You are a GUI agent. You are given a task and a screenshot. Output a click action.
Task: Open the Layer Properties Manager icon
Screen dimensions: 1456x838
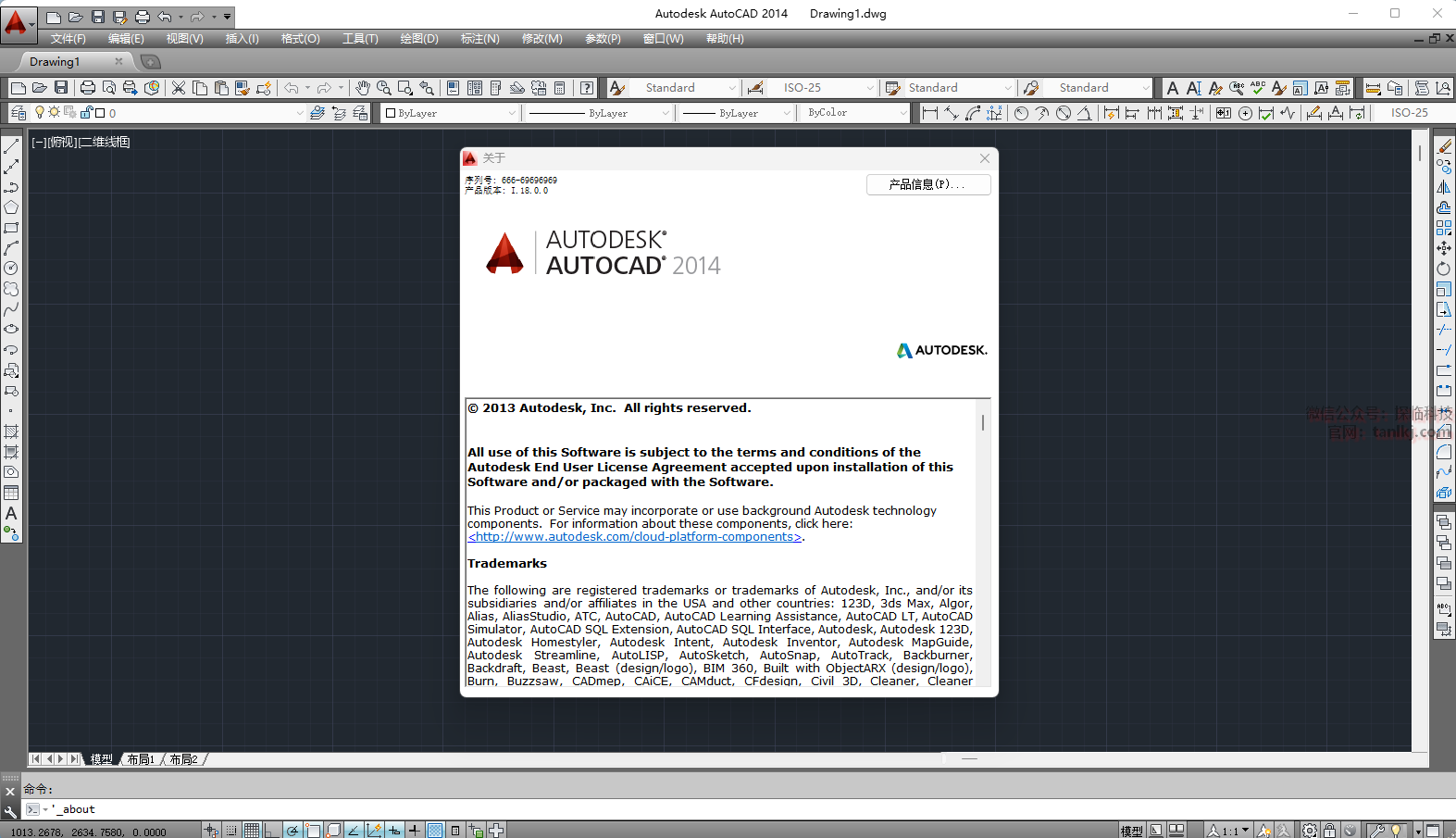(18, 113)
